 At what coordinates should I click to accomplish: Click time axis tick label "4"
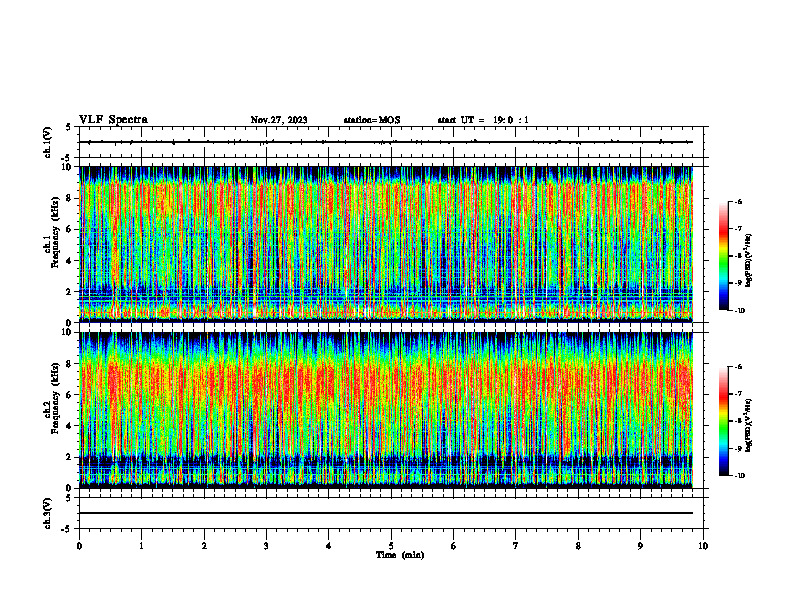(329, 546)
